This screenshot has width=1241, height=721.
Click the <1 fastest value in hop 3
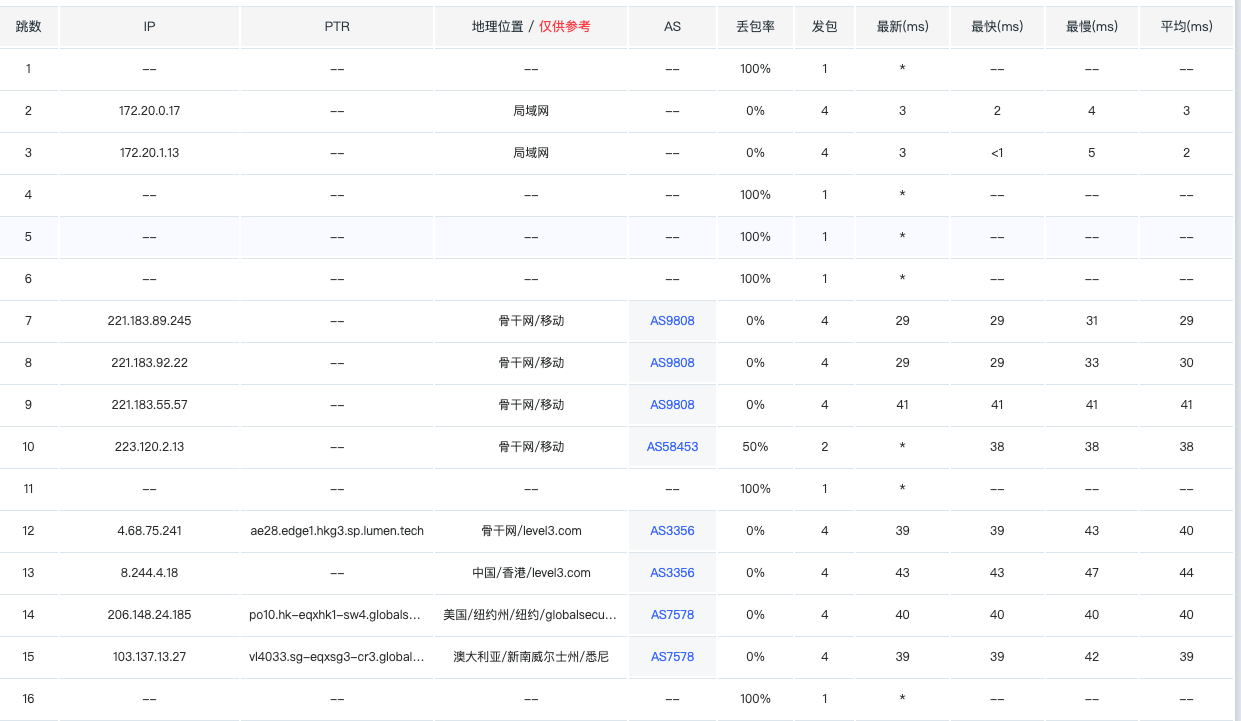click(x=997, y=153)
